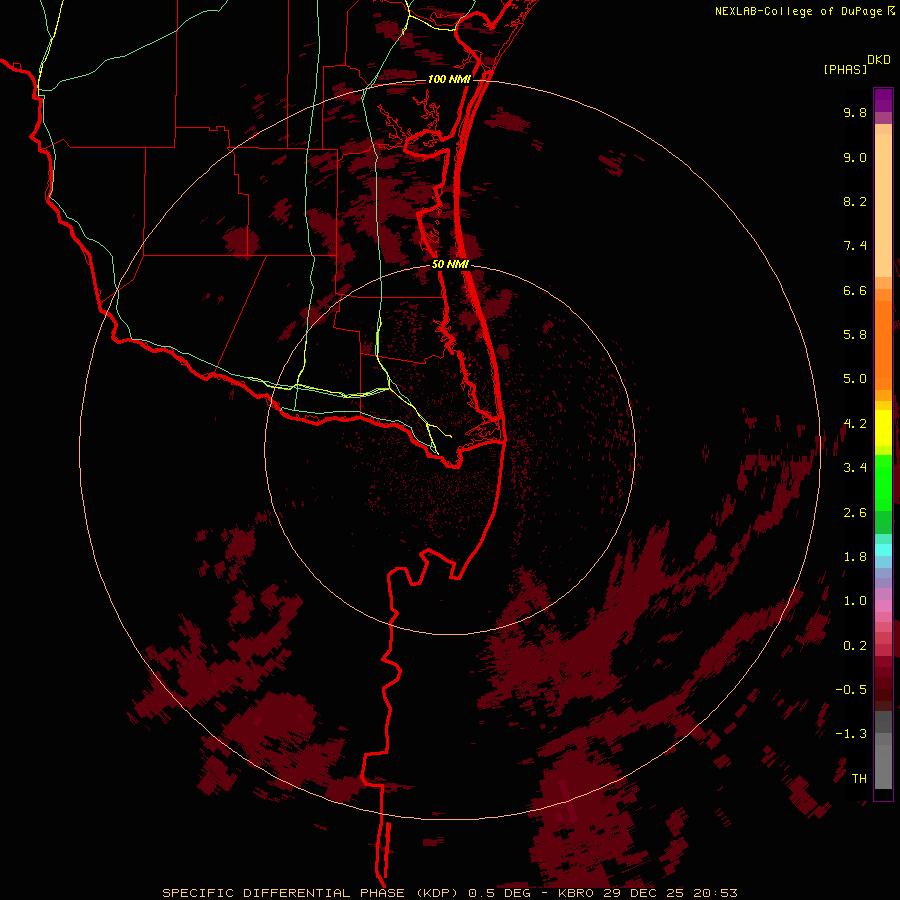Click the DKD label above the color scale
Screen dimensions: 900x900
879,60
